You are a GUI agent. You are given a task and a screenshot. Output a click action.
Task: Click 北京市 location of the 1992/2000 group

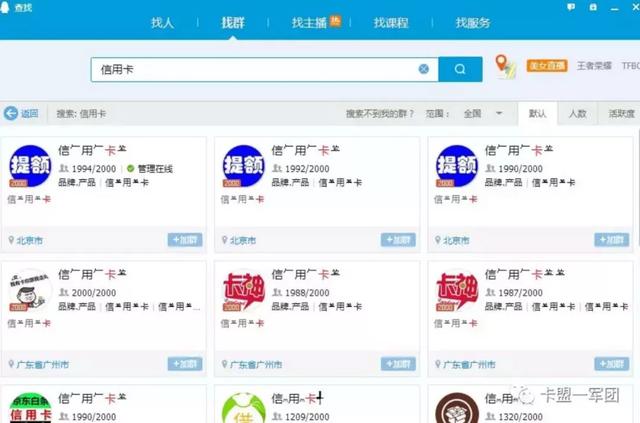243,240
